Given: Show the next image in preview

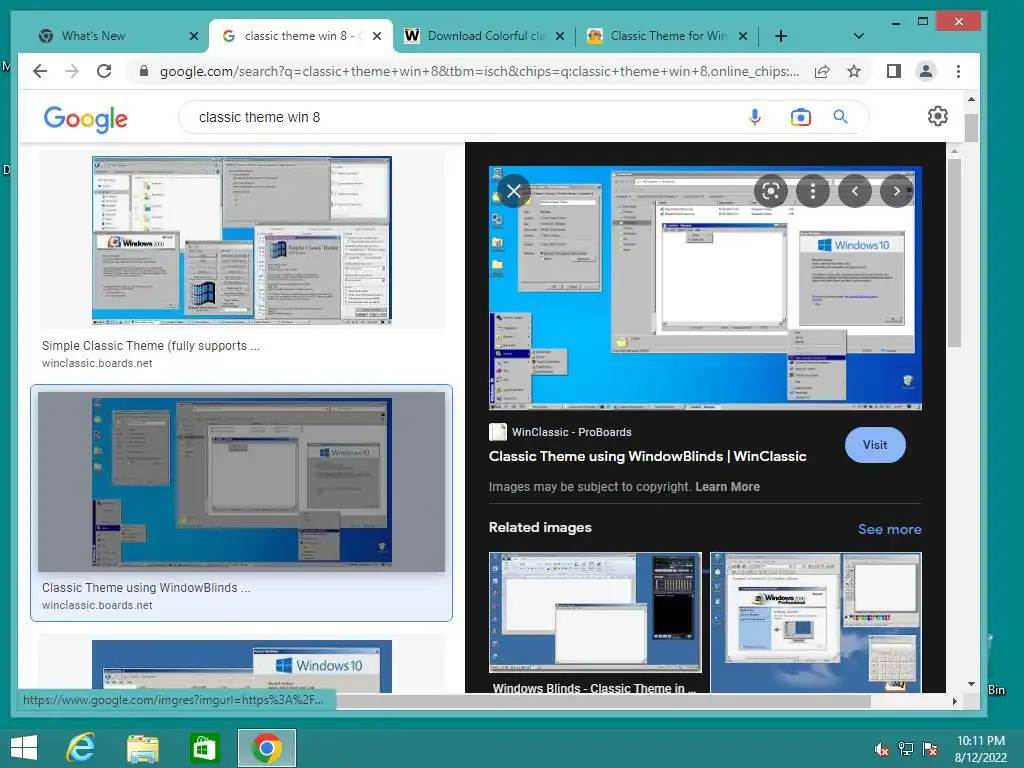Looking at the screenshot, I should coord(897,191).
